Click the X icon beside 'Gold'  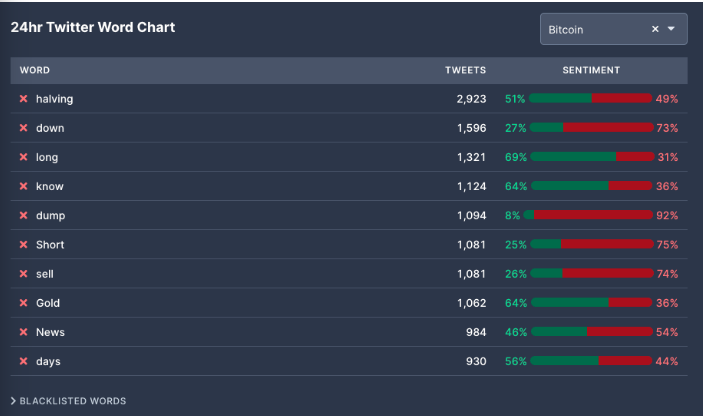click(23, 303)
